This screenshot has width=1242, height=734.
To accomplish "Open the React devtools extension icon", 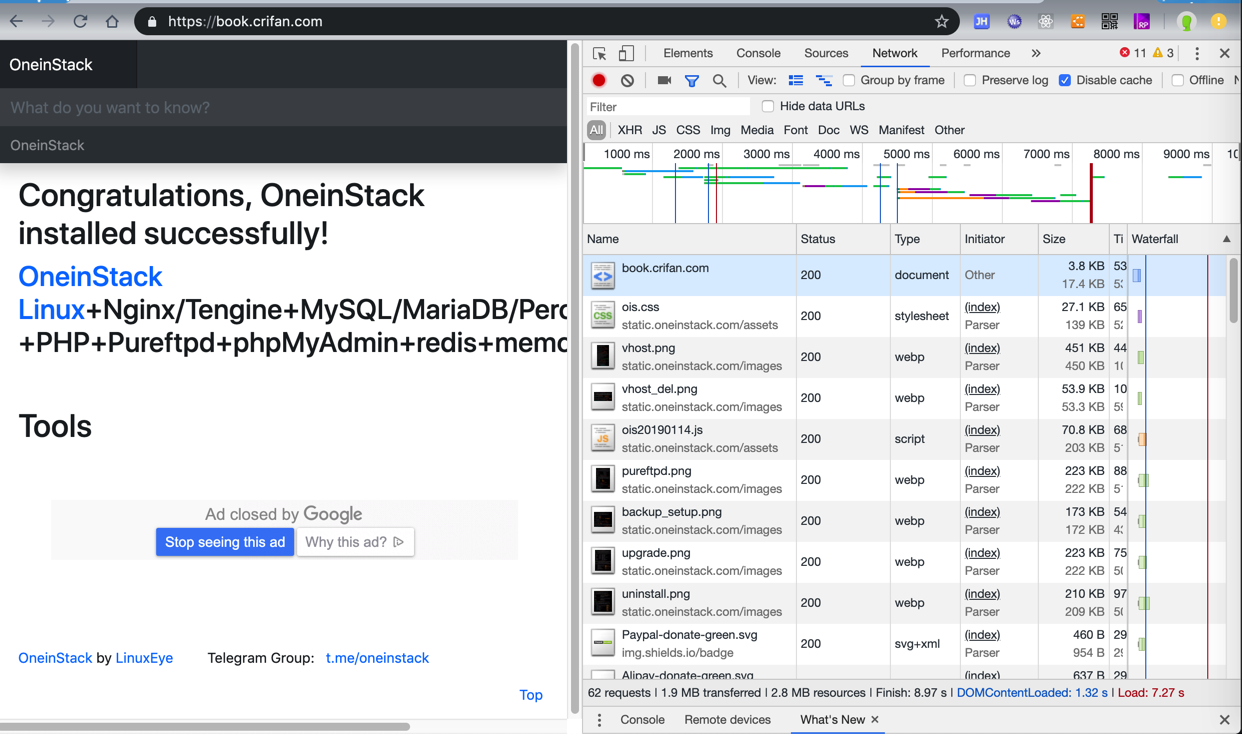I will tap(1045, 21).
